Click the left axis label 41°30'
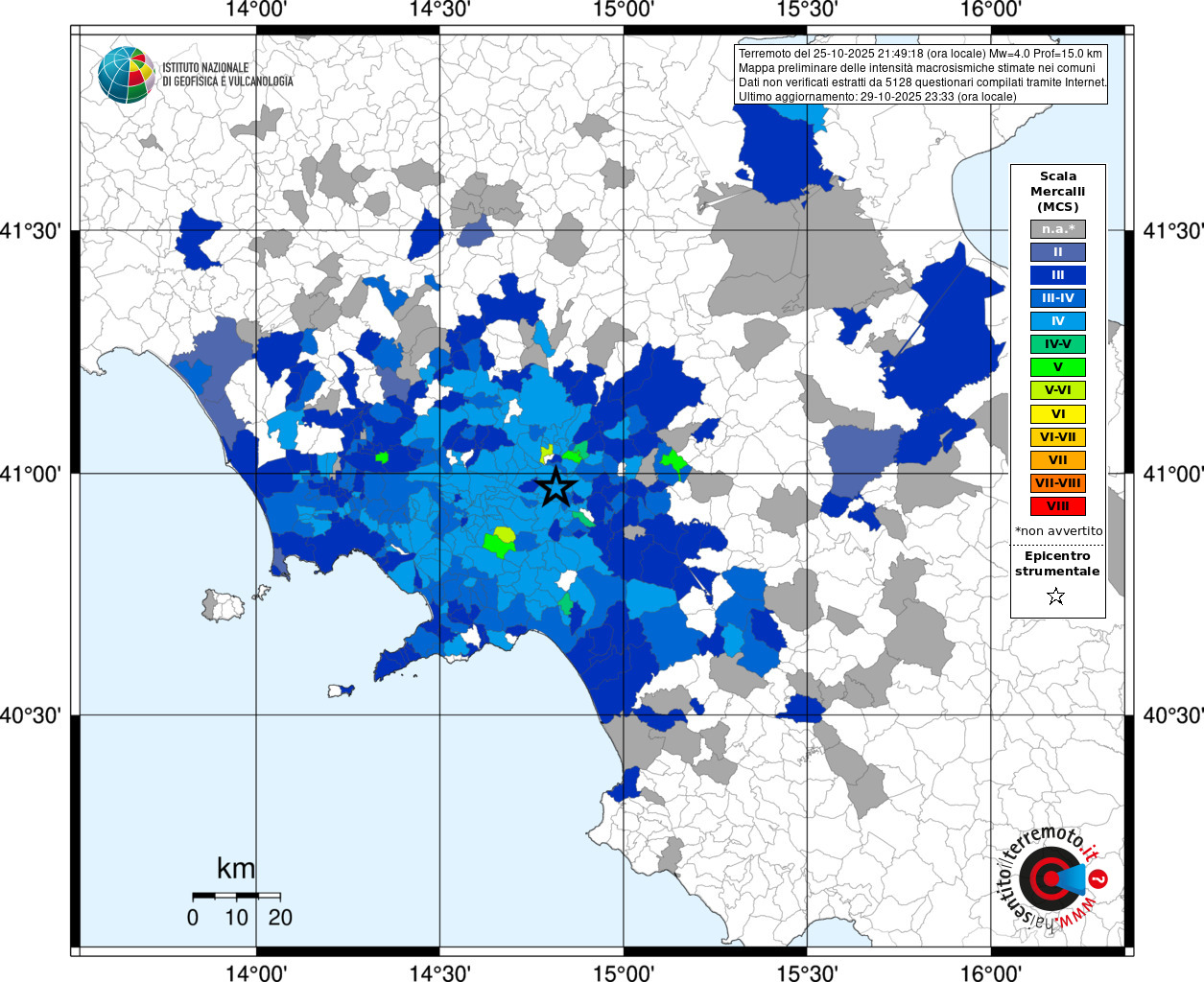The image size is (1204, 982). click(31, 231)
